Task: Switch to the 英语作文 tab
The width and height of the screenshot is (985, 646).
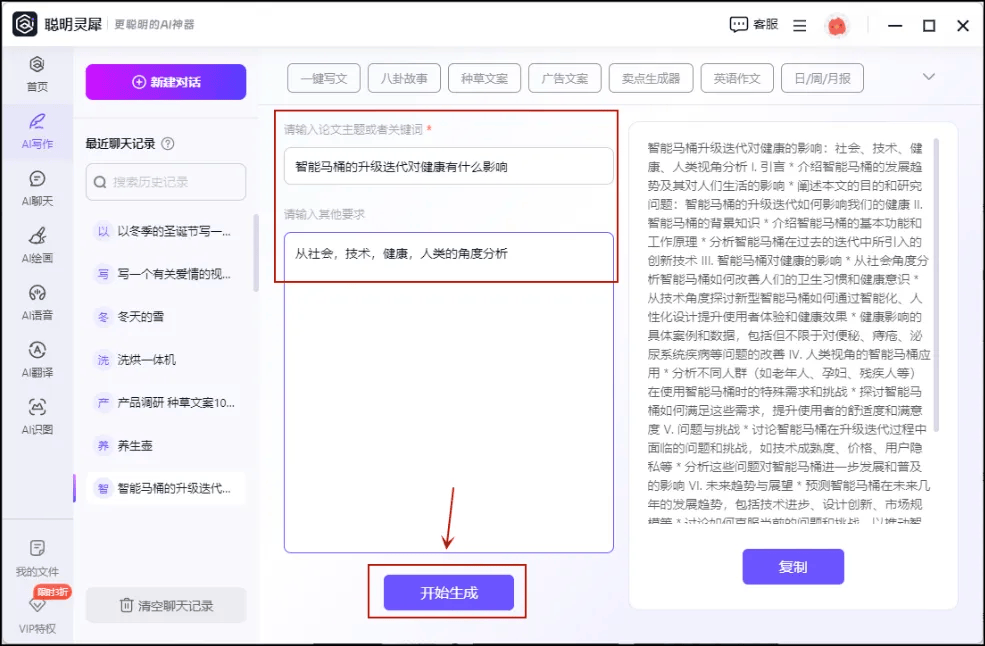Action: (736, 78)
